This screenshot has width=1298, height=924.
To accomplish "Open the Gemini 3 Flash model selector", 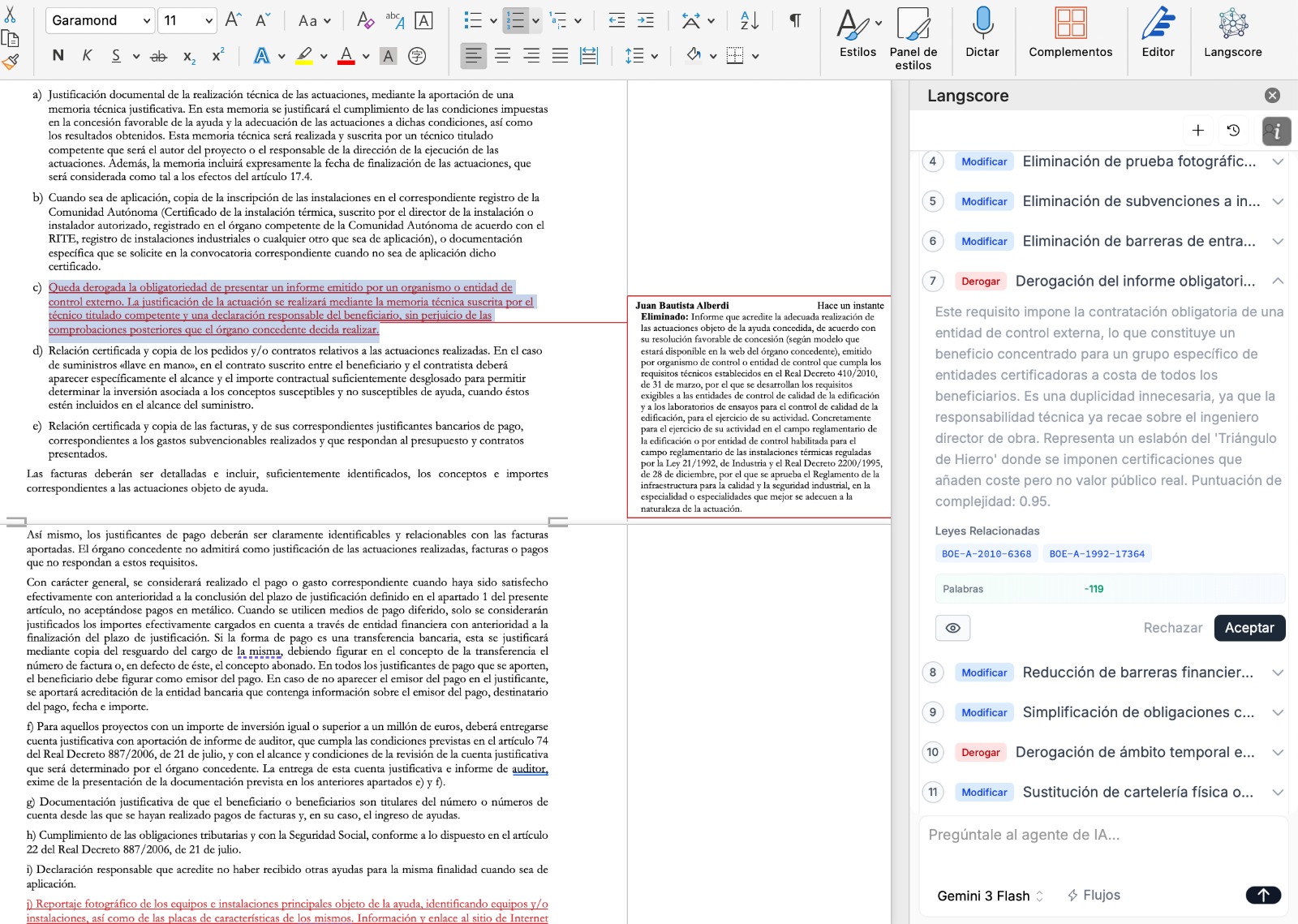I will click(x=985, y=896).
